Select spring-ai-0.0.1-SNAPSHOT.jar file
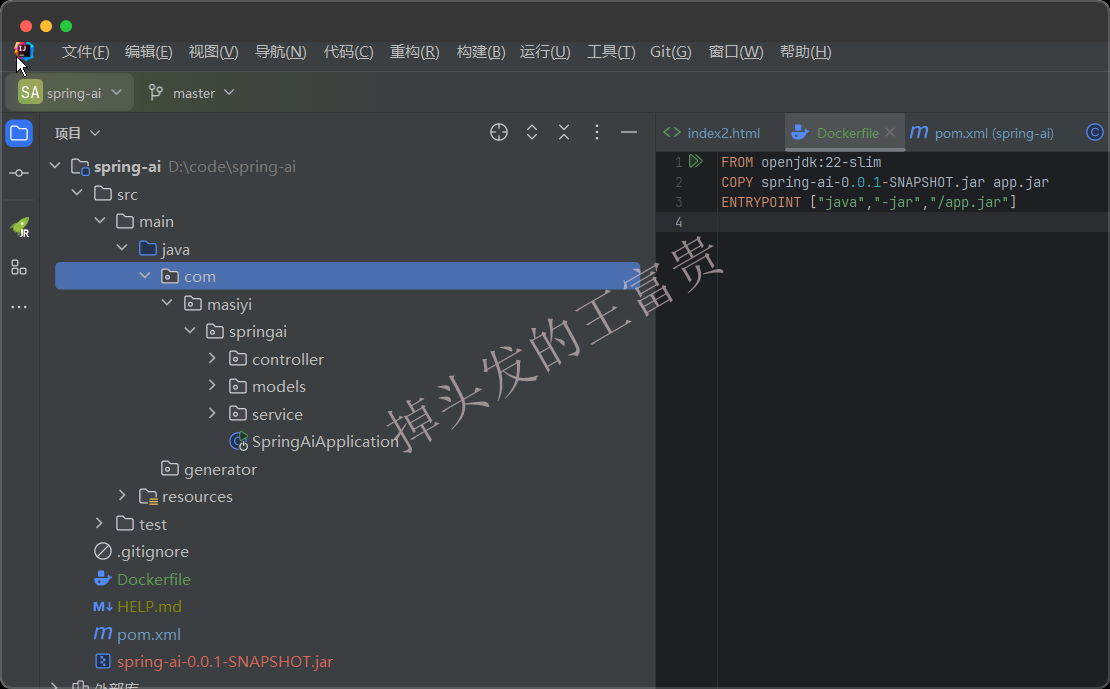The width and height of the screenshot is (1110, 689). tap(224, 661)
